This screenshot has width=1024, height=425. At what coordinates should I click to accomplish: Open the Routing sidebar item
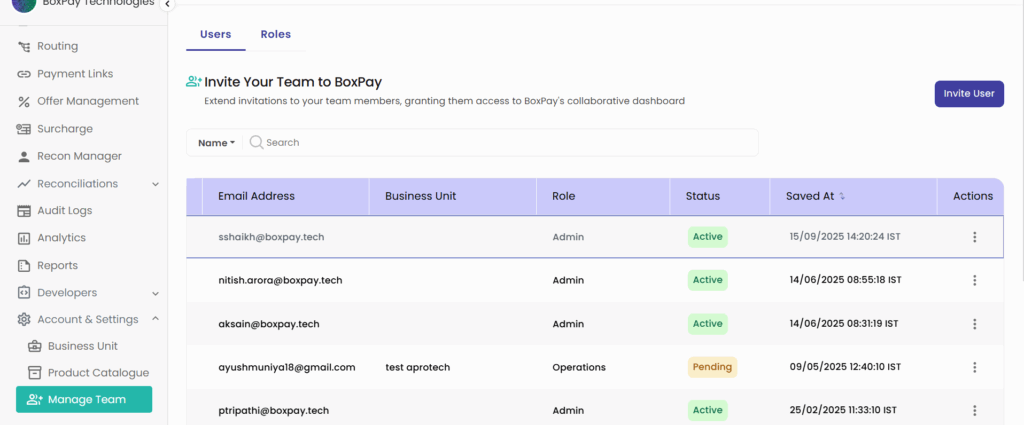point(57,46)
